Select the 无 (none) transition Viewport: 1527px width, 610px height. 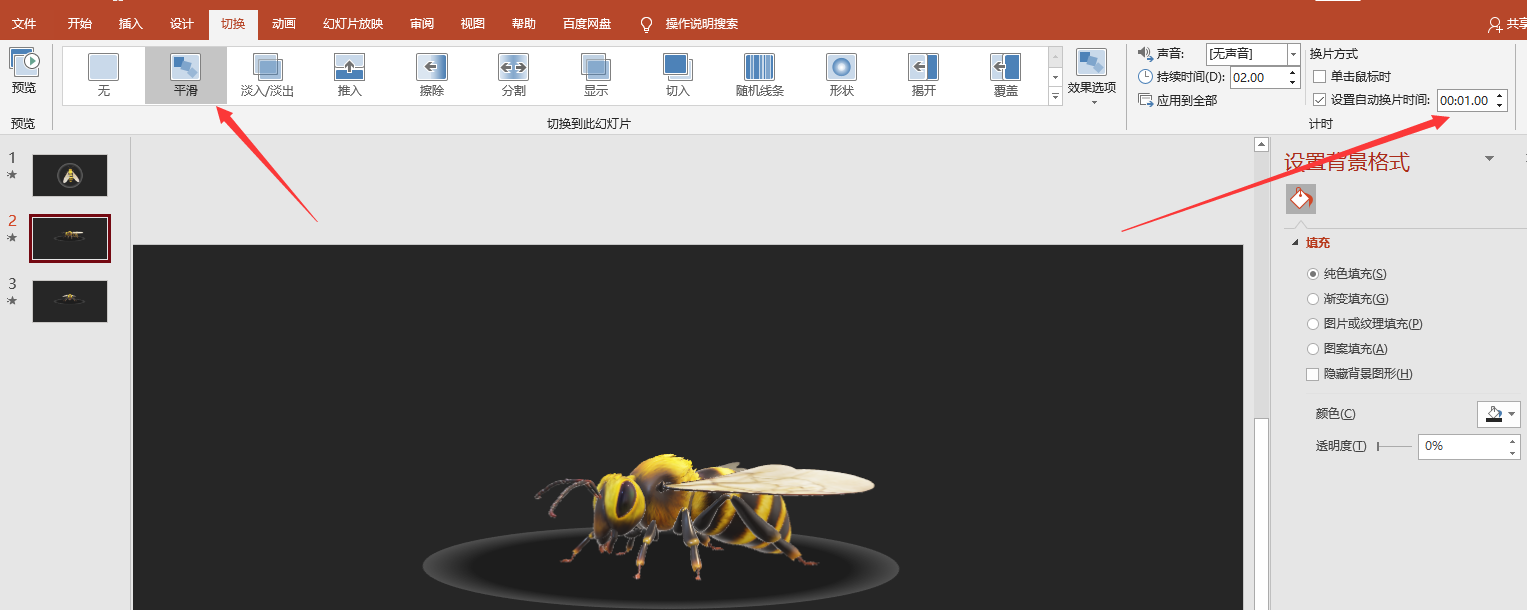tap(104, 75)
